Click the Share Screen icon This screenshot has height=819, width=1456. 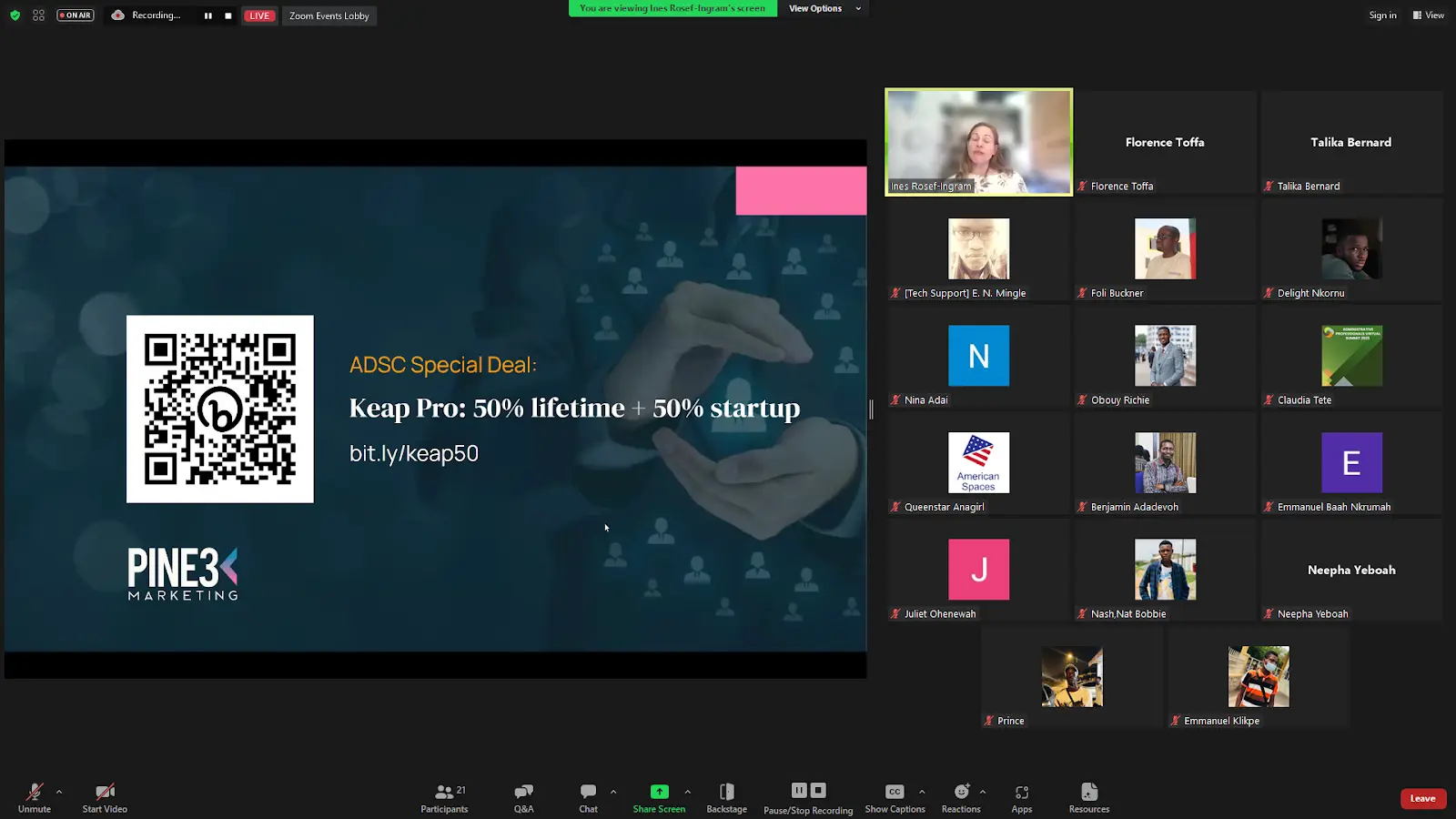pos(659,792)
